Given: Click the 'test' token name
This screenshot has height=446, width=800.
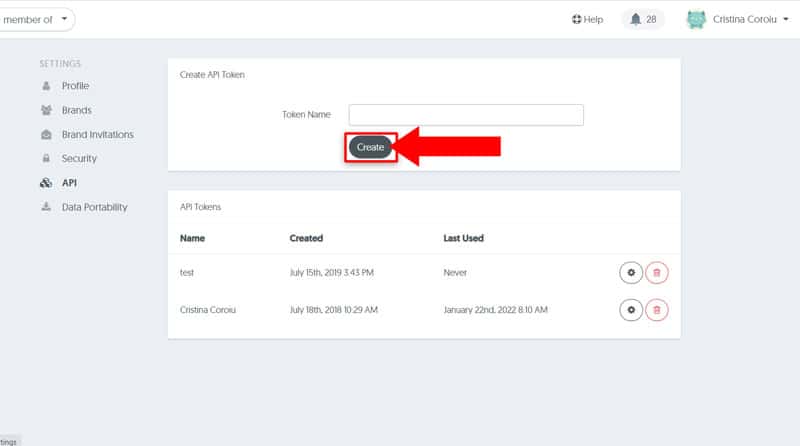Looking at the screenshot, I should tap(187, 272).
